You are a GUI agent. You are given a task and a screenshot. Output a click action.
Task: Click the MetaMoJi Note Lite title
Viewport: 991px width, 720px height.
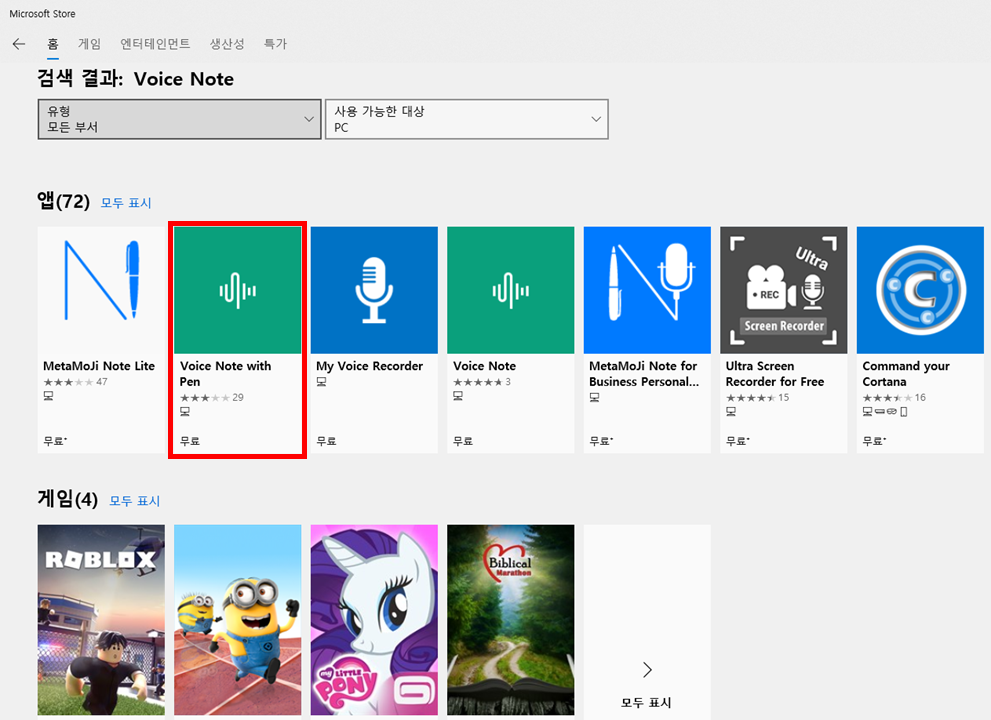(x=99, y=366)
